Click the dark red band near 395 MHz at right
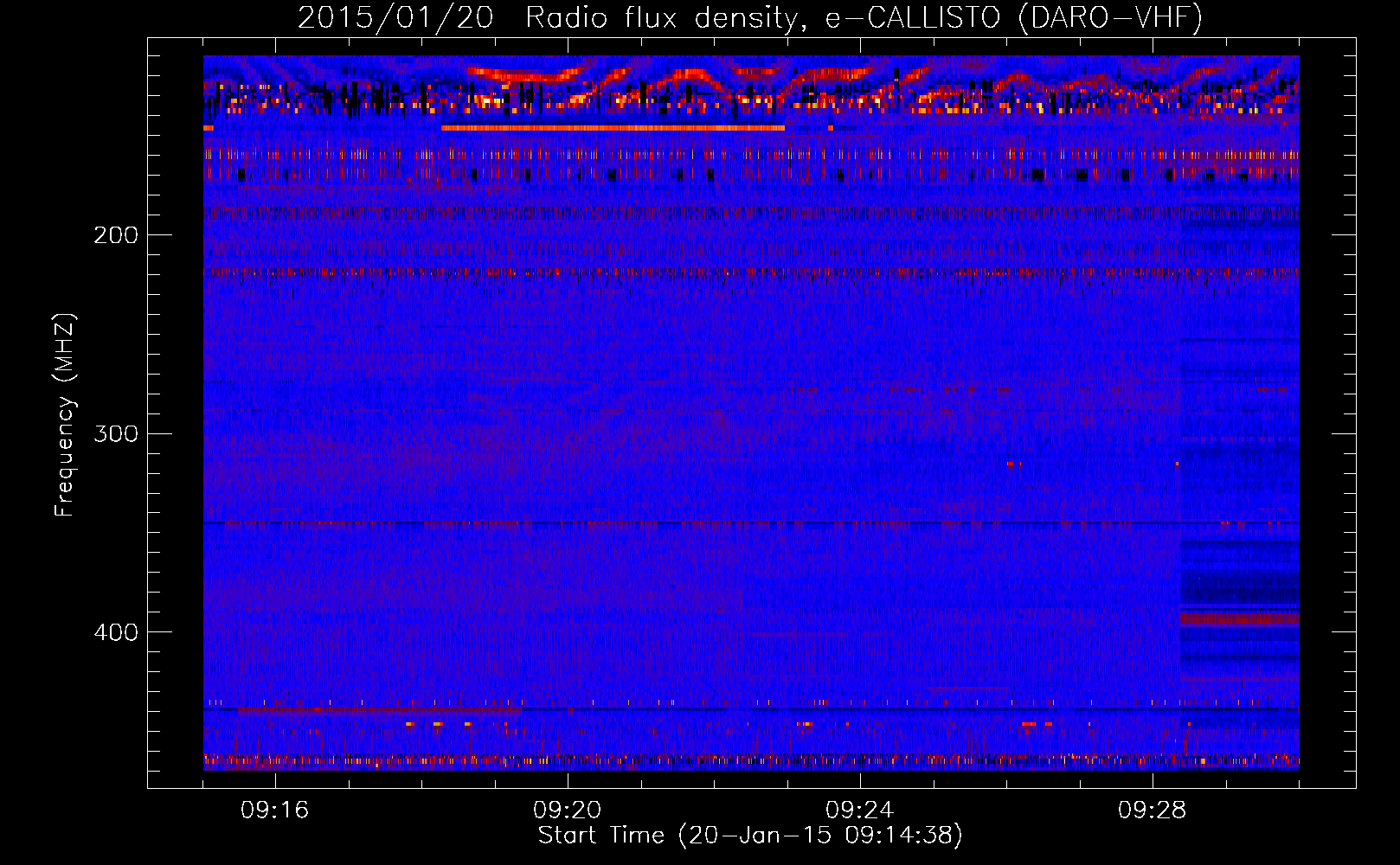This screenshot has height=865, width=1400. click(1240, 619)
